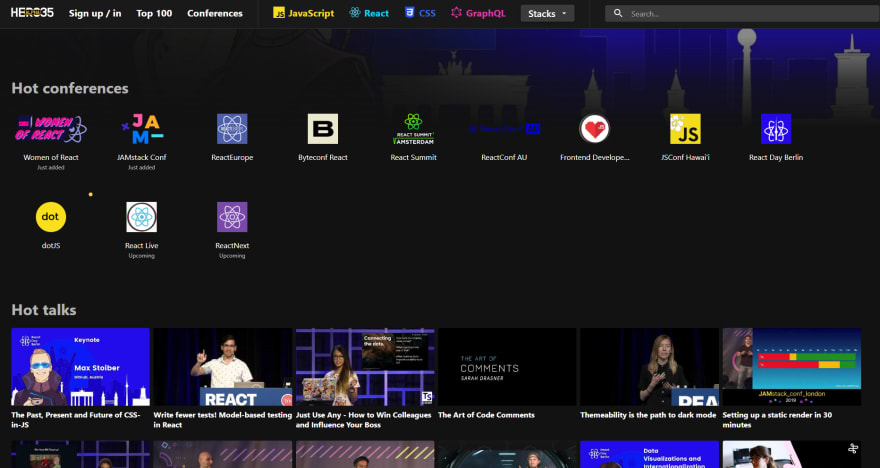Click title "Themeability is the path to dark mode"
The width and height of the screenshot is (880, 468).
(648, 415)
